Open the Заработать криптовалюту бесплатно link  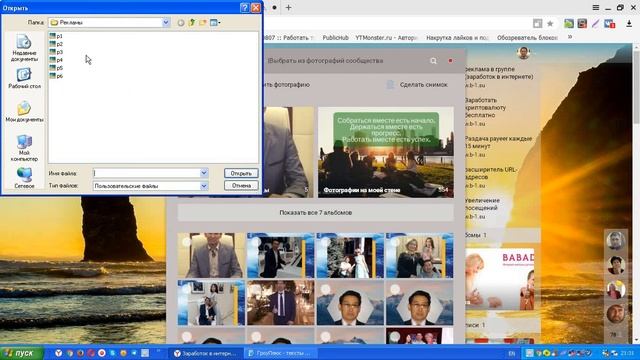pyautogui.click(x=485, y=107)
